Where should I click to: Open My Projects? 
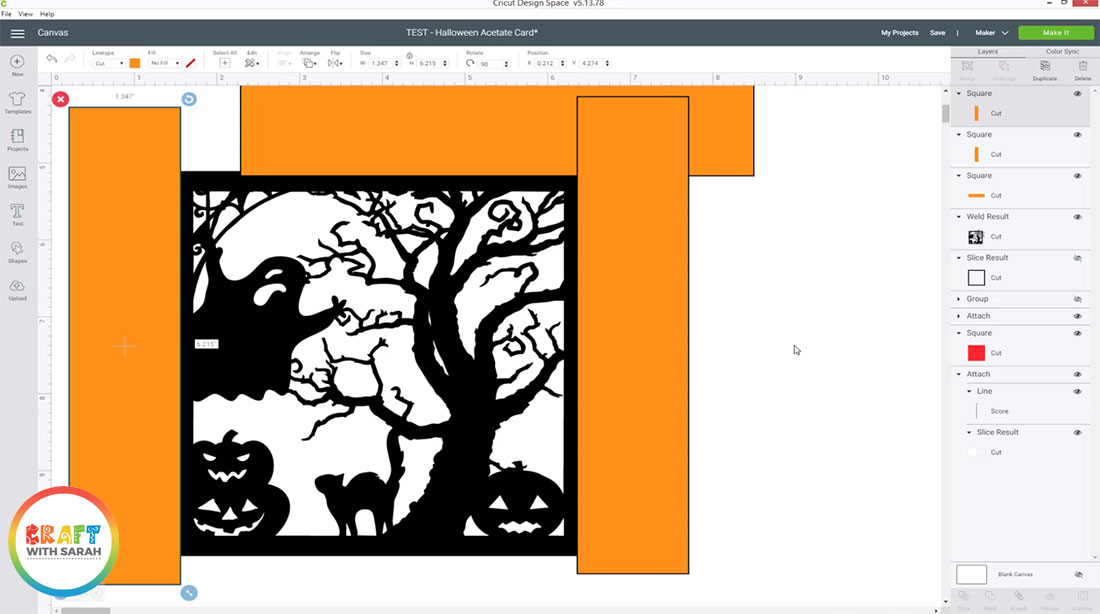pyautogui.click(x=899, y=33)
